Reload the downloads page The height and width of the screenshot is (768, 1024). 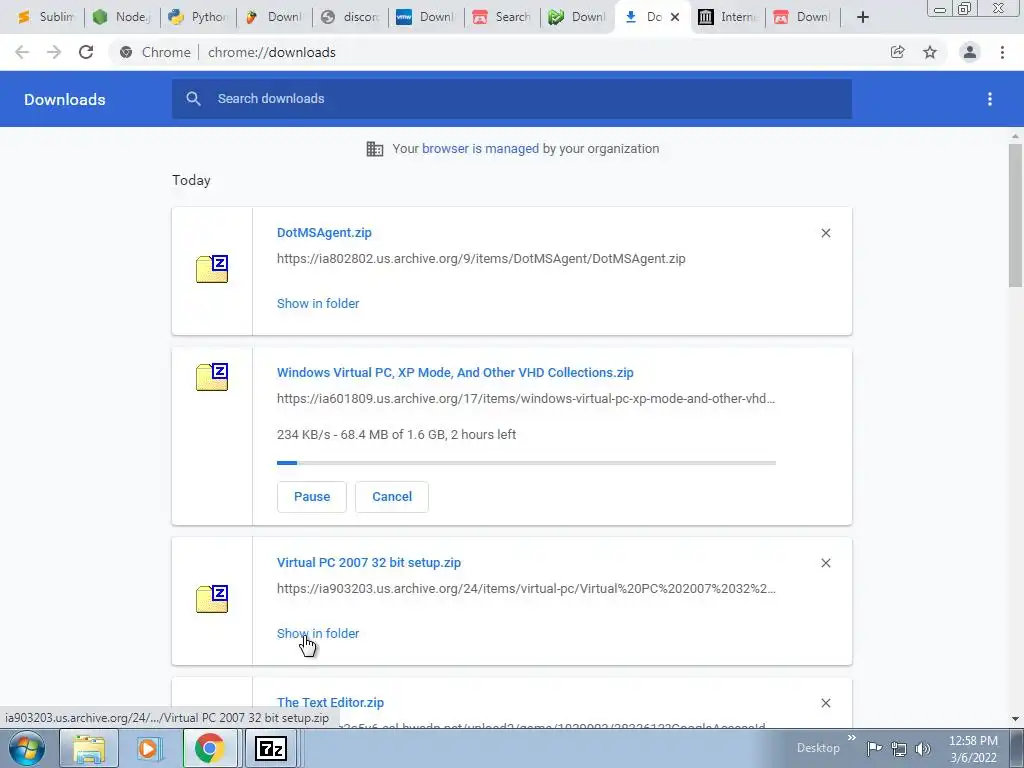point(86,52)
